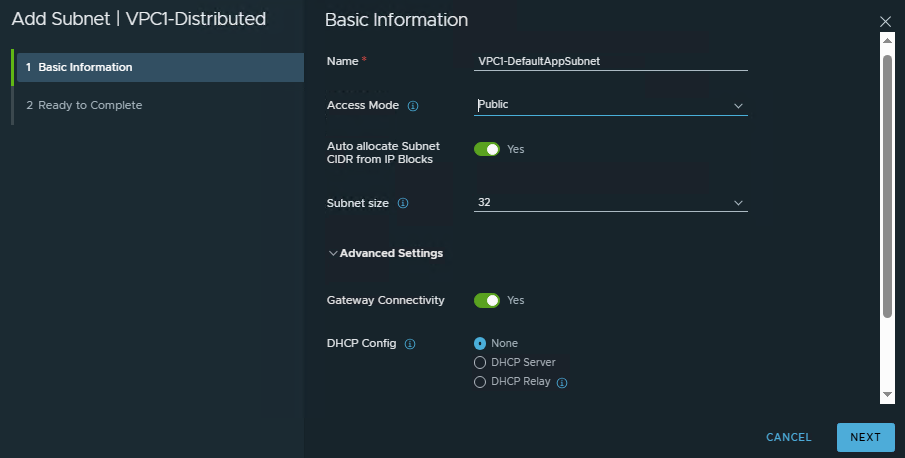The width and height of the screenshot is (905, 458).
Task: Select None for DHCP Config
Action: [480, 343]
